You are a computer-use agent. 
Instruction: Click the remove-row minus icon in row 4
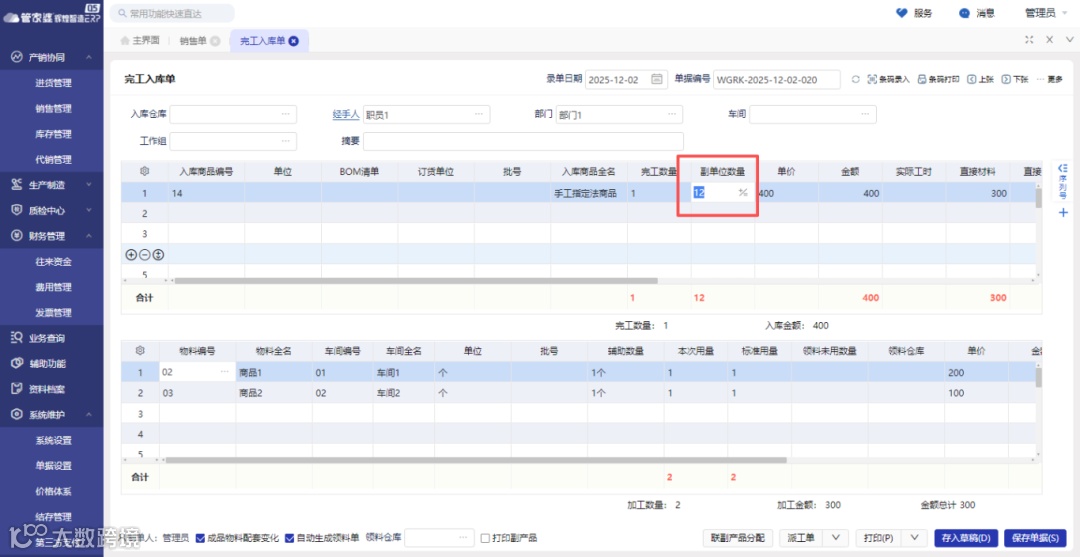tap(145, 255)
